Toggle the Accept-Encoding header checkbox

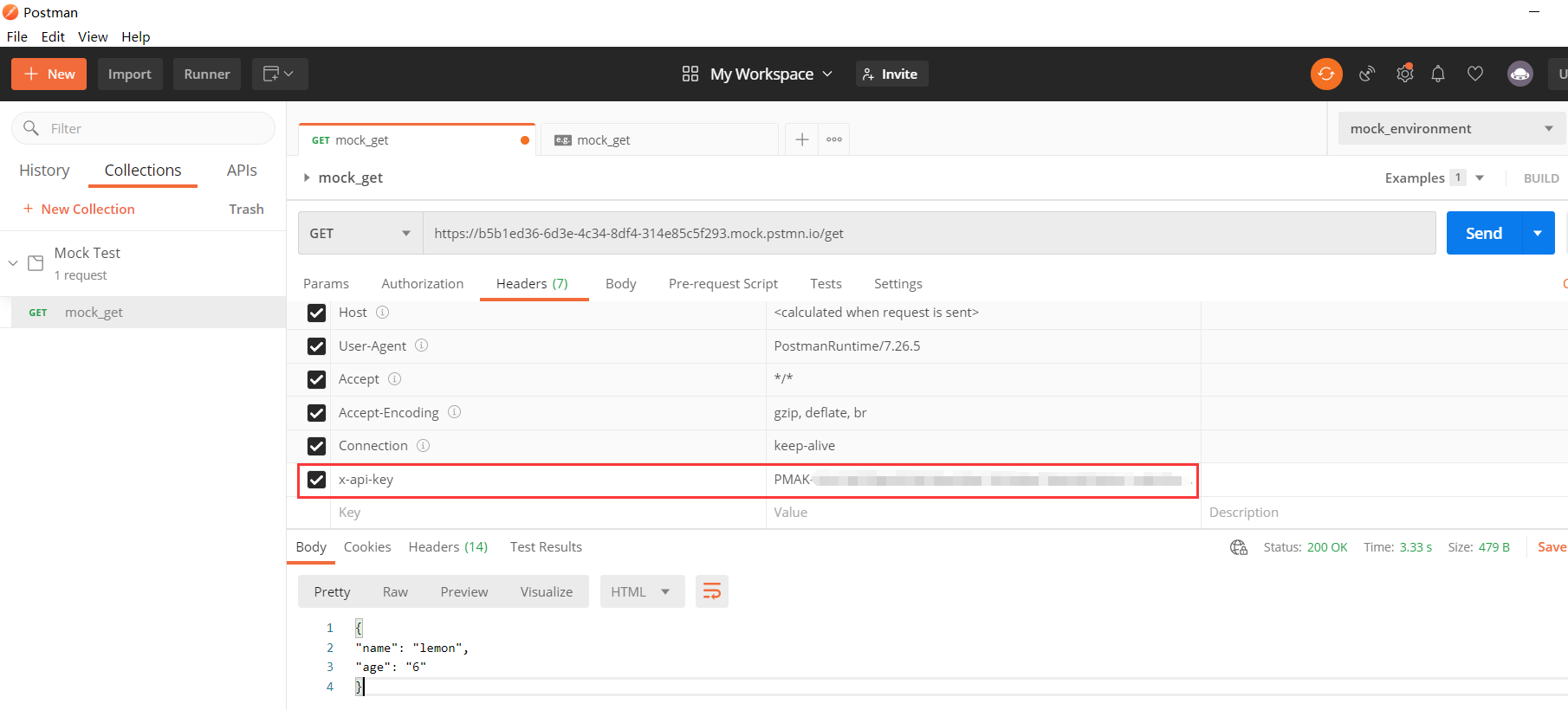tap(317, 413)
